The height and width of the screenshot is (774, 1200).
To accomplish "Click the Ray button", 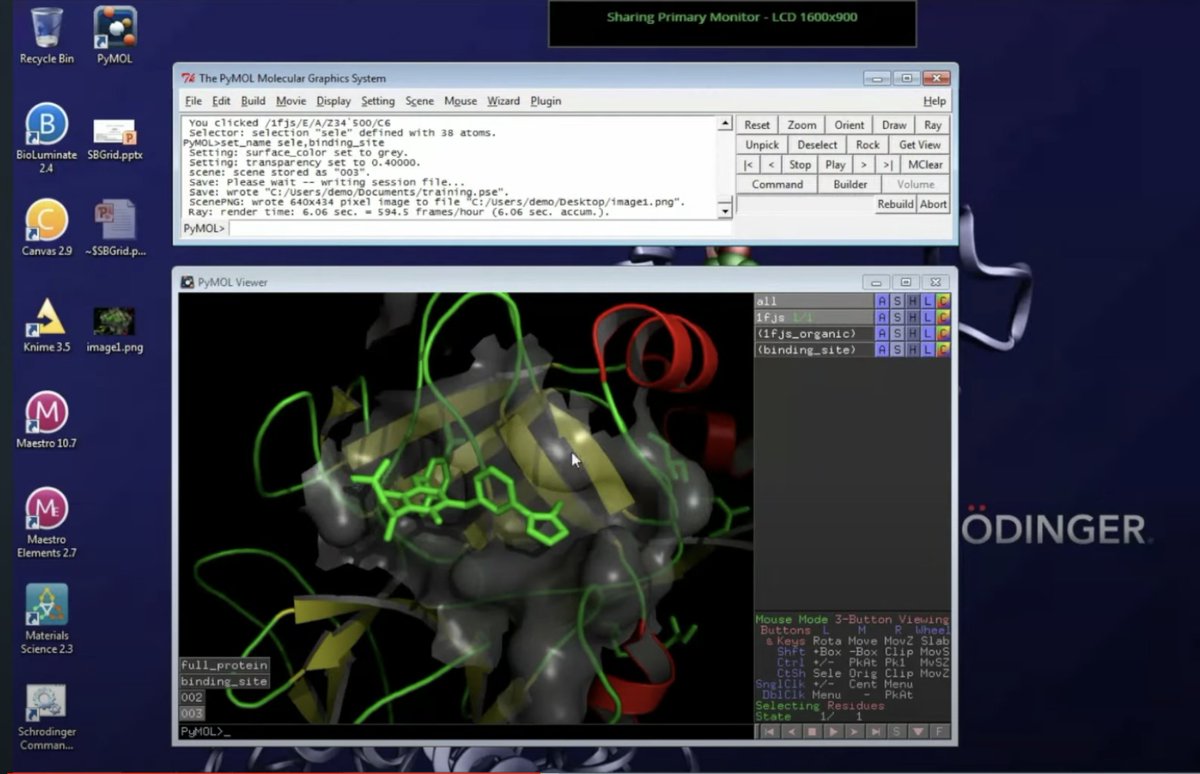I will point(932,125).
